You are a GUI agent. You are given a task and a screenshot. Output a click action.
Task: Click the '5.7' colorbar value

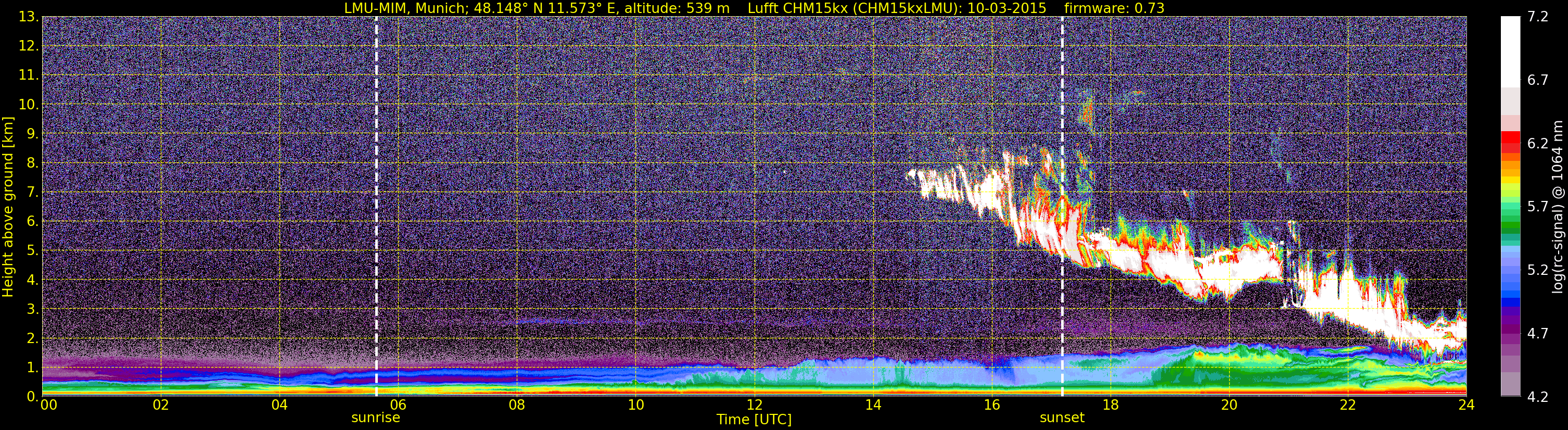coord(1538,207)
